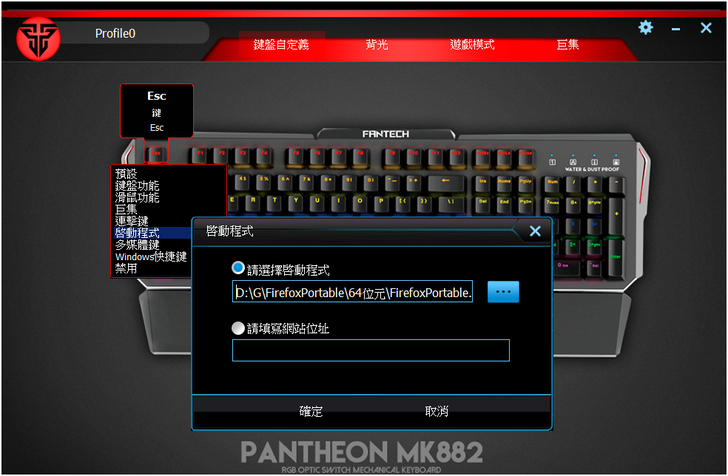Image resolution: width=728 pixels, height=476 pixels.
Task: Switch to the 鍵盤自定義 tab
Action: click(281, 45)
